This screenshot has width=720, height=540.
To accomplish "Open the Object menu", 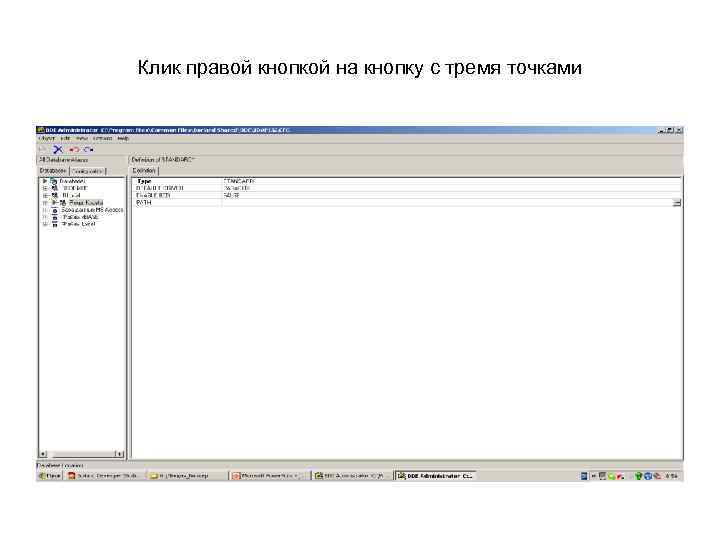I will click(x=47, y=138).
